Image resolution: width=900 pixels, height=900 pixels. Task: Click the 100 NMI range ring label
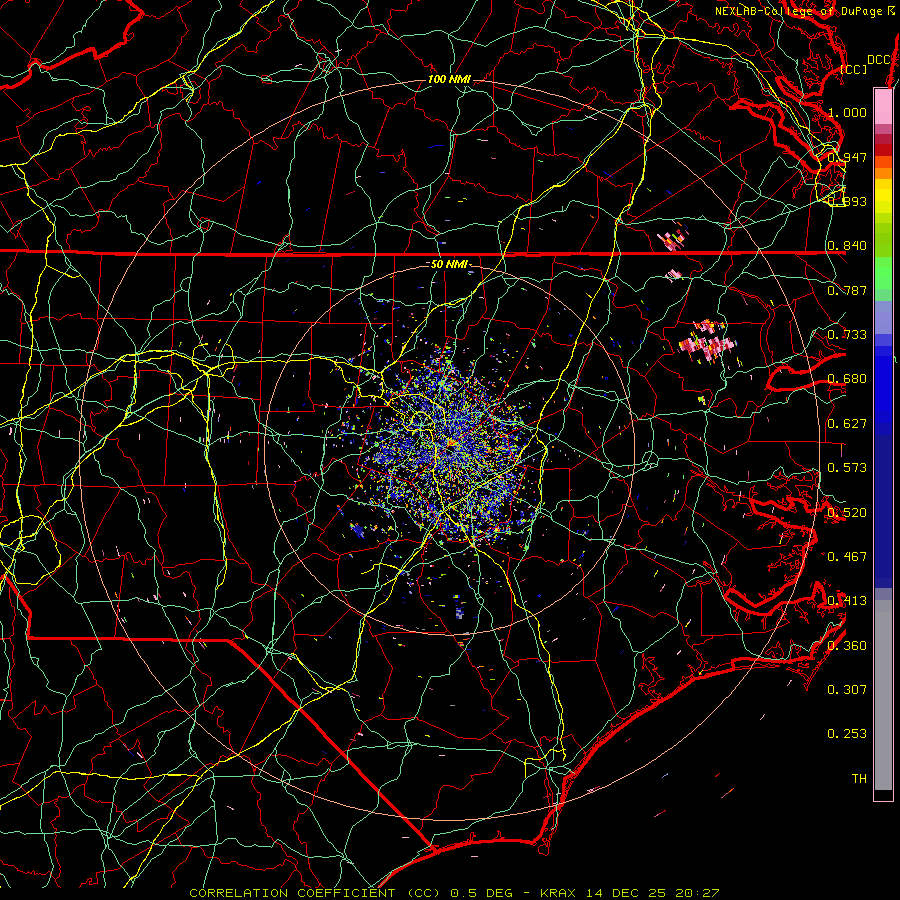pos(449,79)
